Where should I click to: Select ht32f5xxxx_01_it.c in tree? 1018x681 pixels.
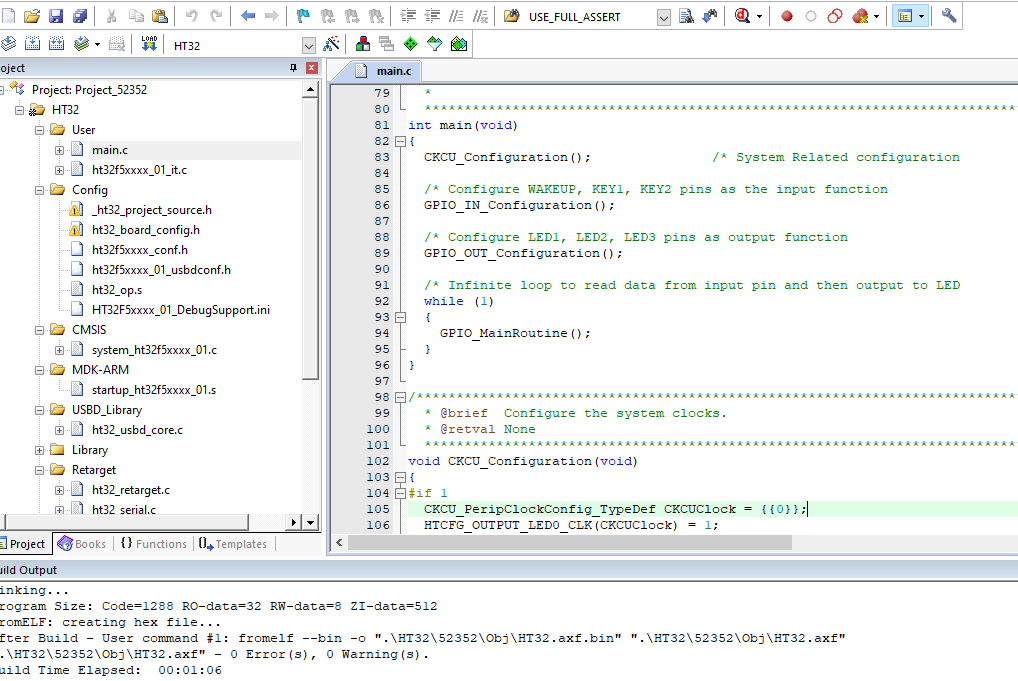[140, 170]
